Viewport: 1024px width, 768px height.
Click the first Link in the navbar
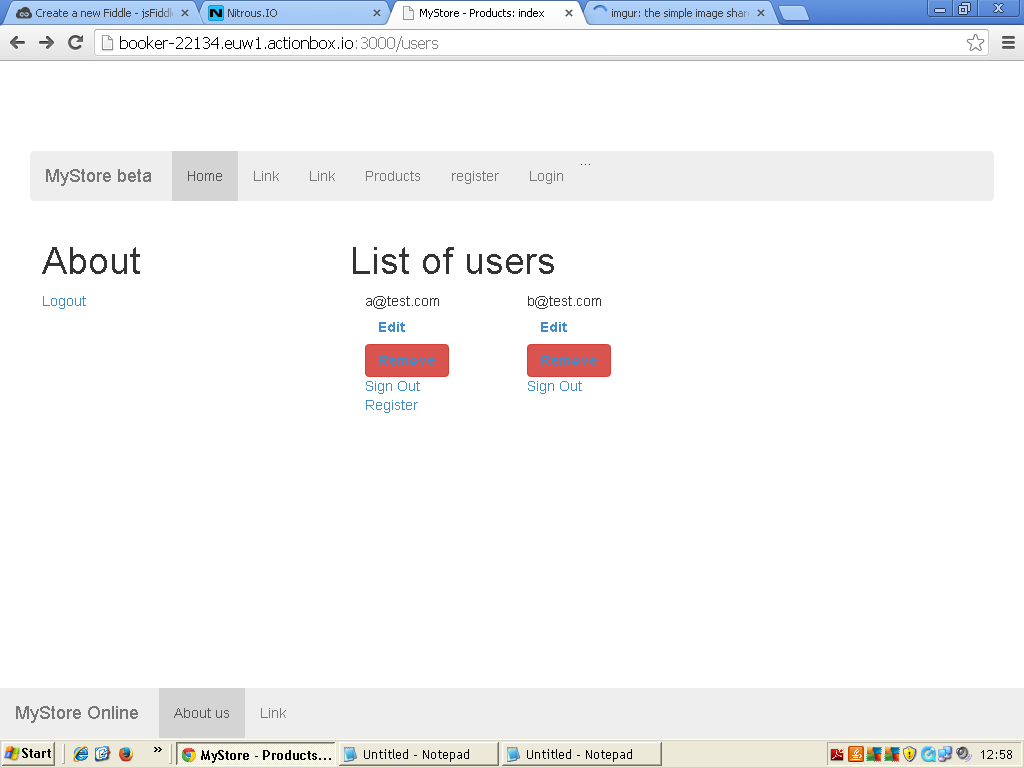(x=266, y=176)
